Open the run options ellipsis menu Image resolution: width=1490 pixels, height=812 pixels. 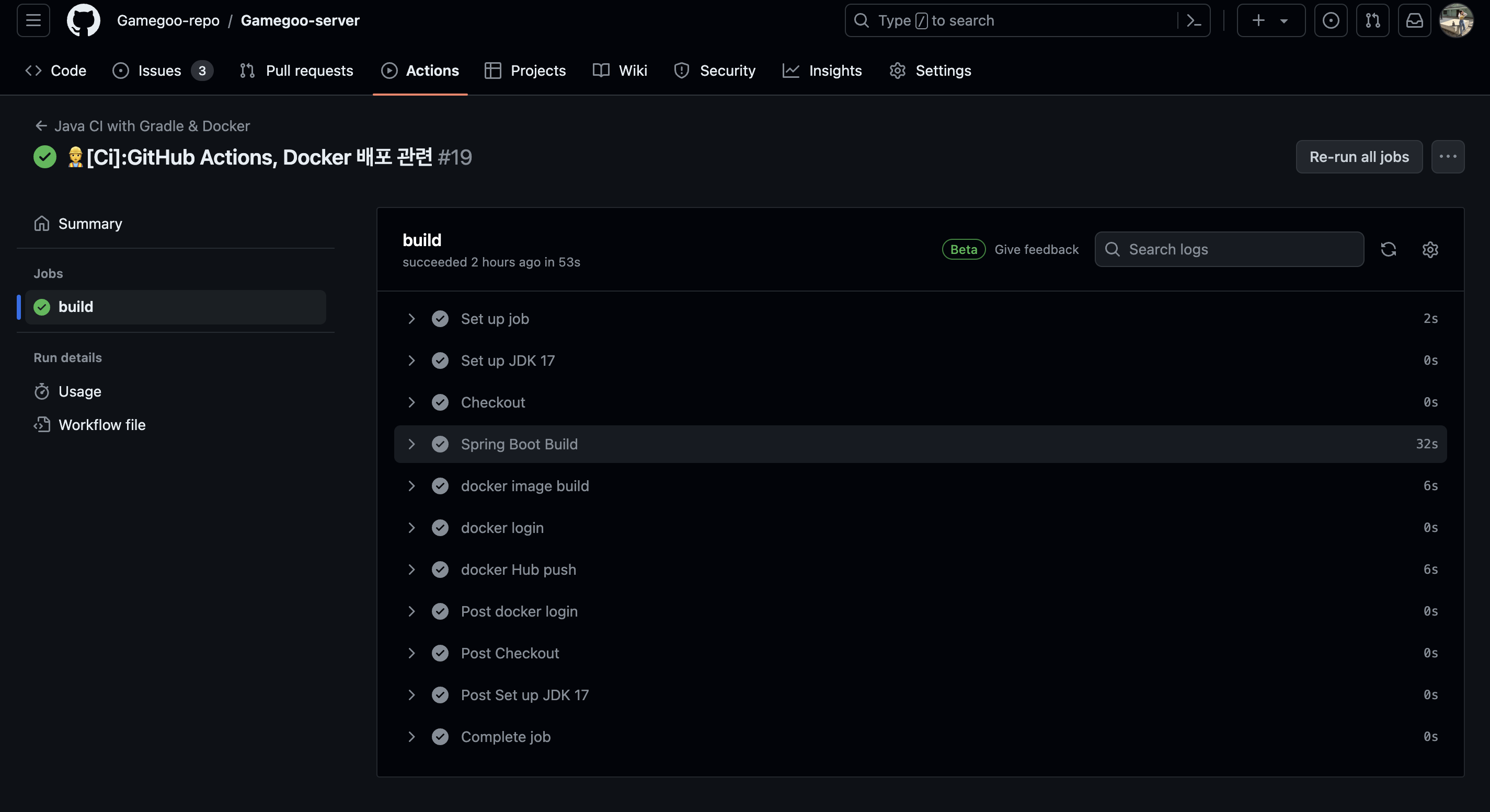tap(1447, 157)
